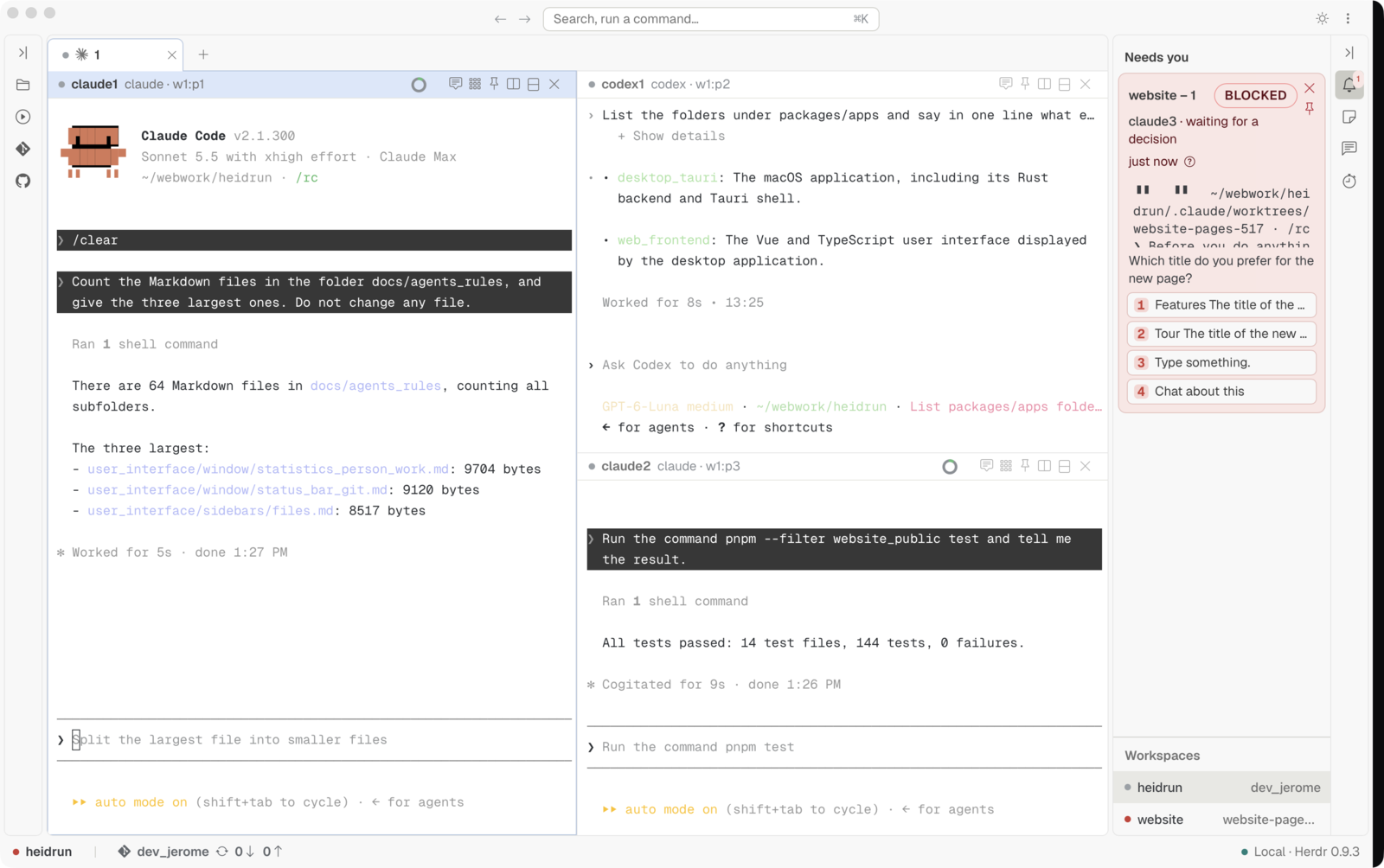Open the chat messages icon in right rail

tap(1349, 149)
